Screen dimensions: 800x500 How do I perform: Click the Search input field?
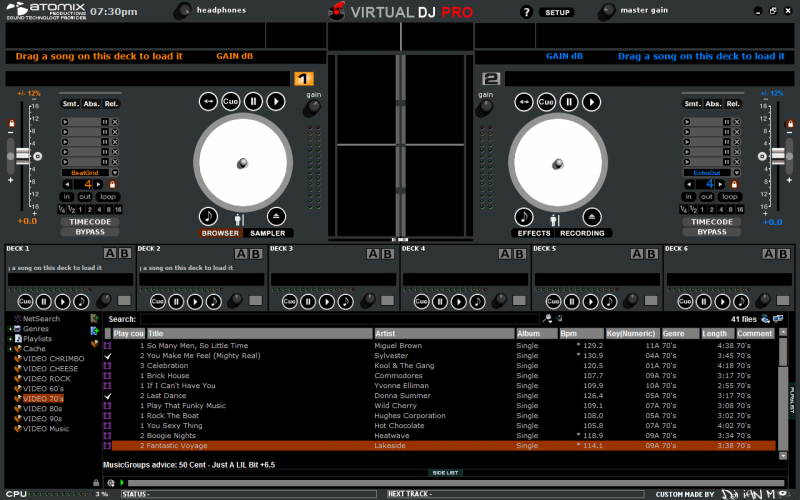point(339,319)
